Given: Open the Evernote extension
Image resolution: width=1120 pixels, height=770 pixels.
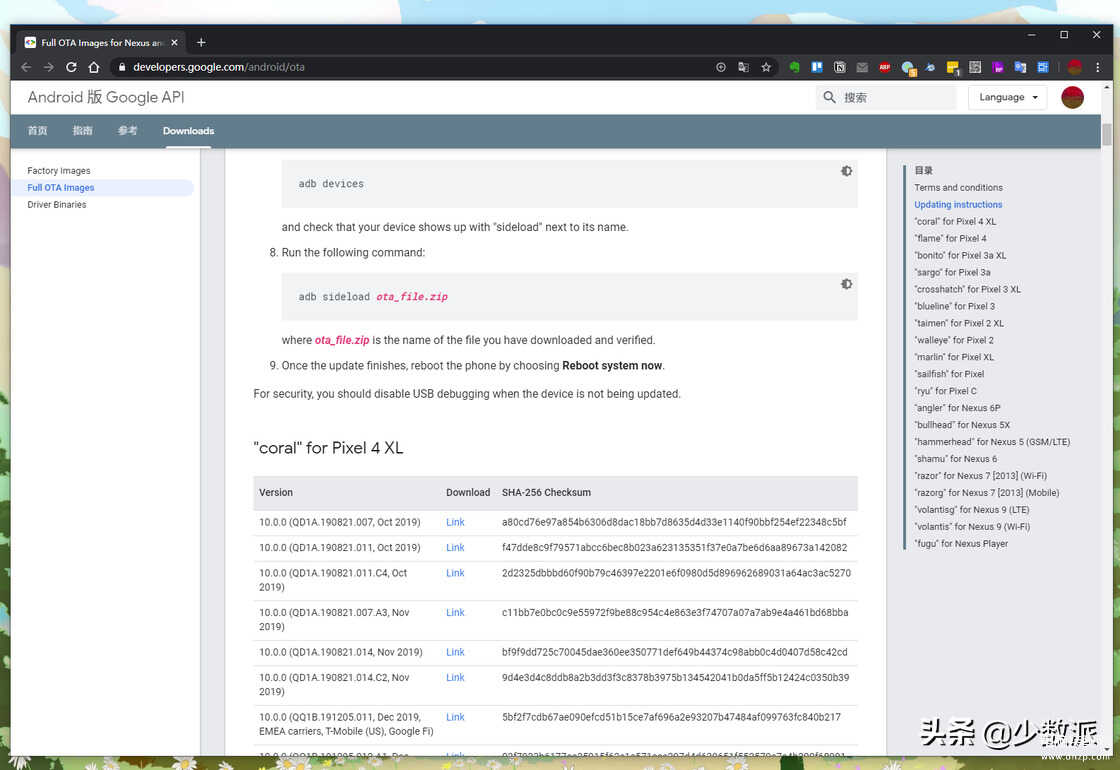Looking at the screenshot, I should 794,67.
